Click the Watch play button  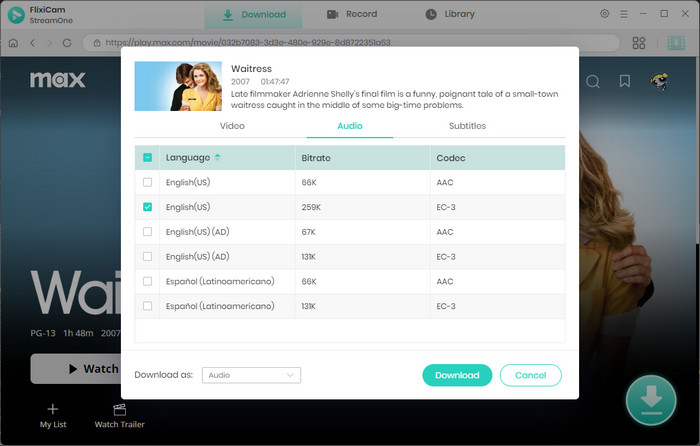[x=76, y=369]
